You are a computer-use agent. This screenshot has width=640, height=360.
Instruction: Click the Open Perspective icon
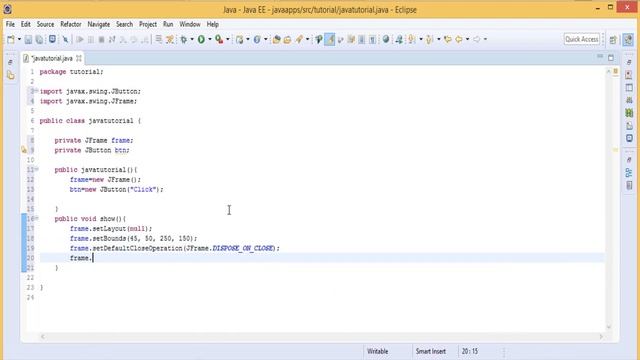coord(613,40)
